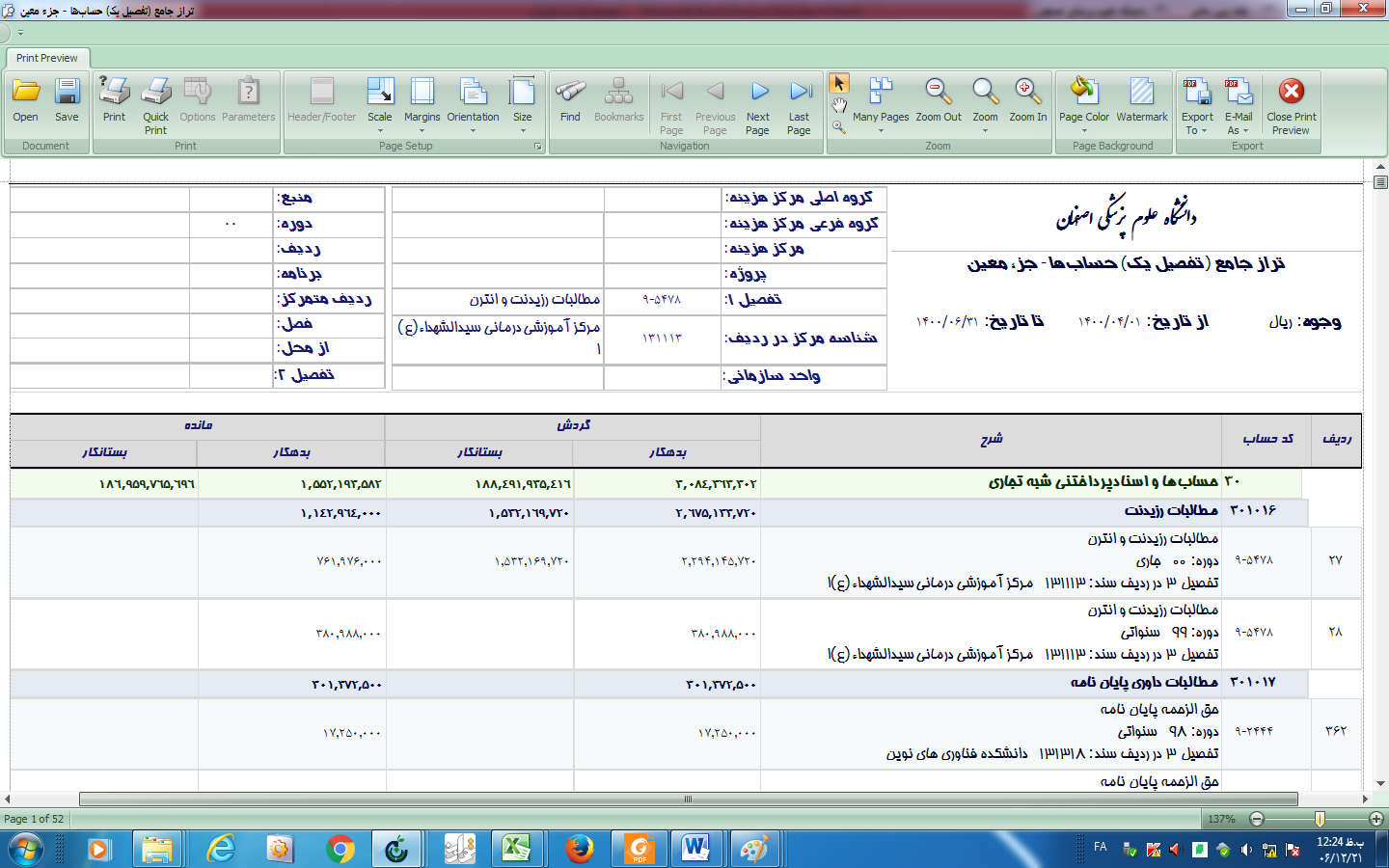Screen dimensions: 1389x868
Task: Click the 137% zoom level indicator
Action: 1221,819
